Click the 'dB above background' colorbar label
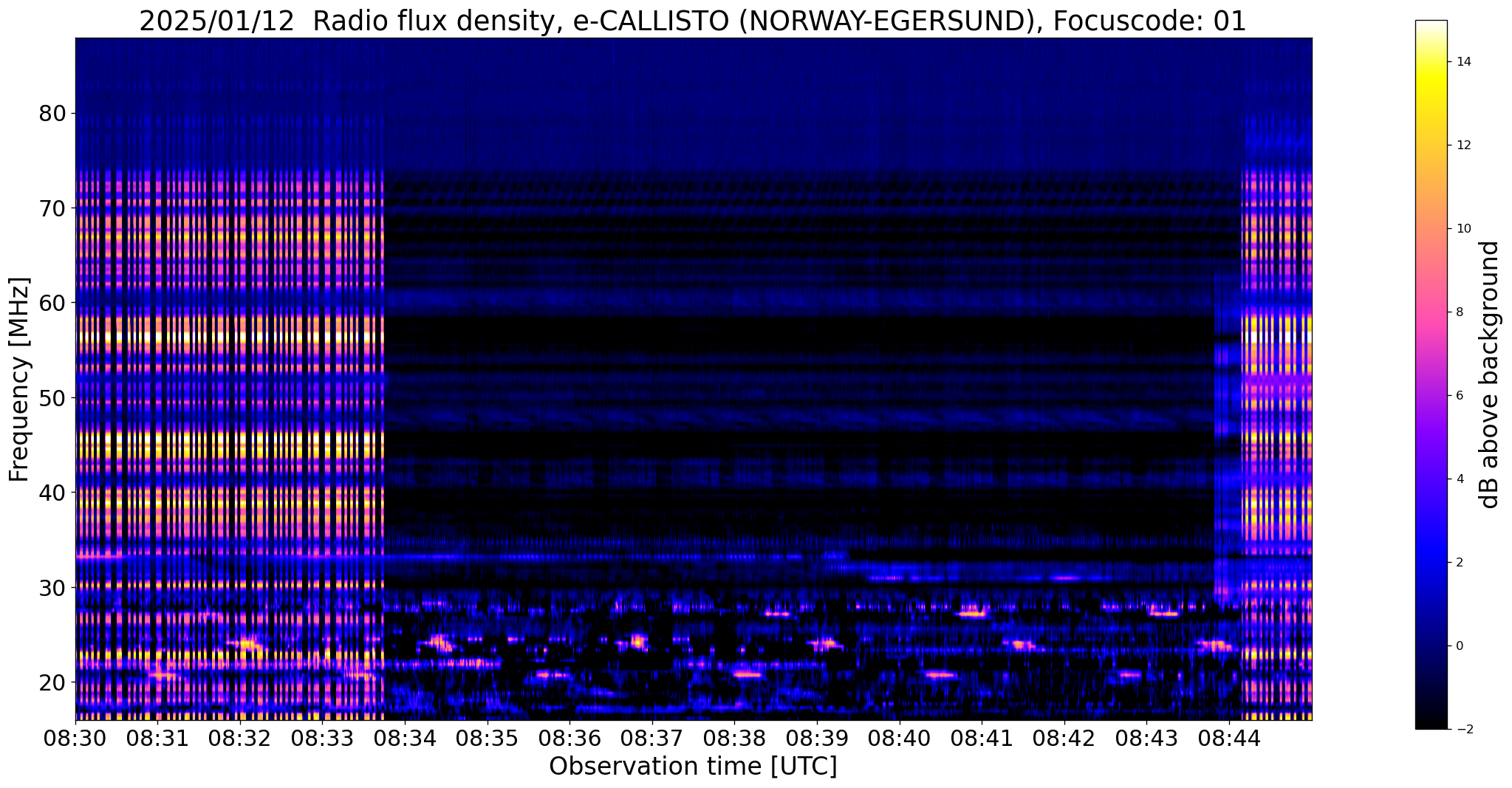Image resolution: width=1512 pixels, height=788 pixels. (x=1490, y=374)
